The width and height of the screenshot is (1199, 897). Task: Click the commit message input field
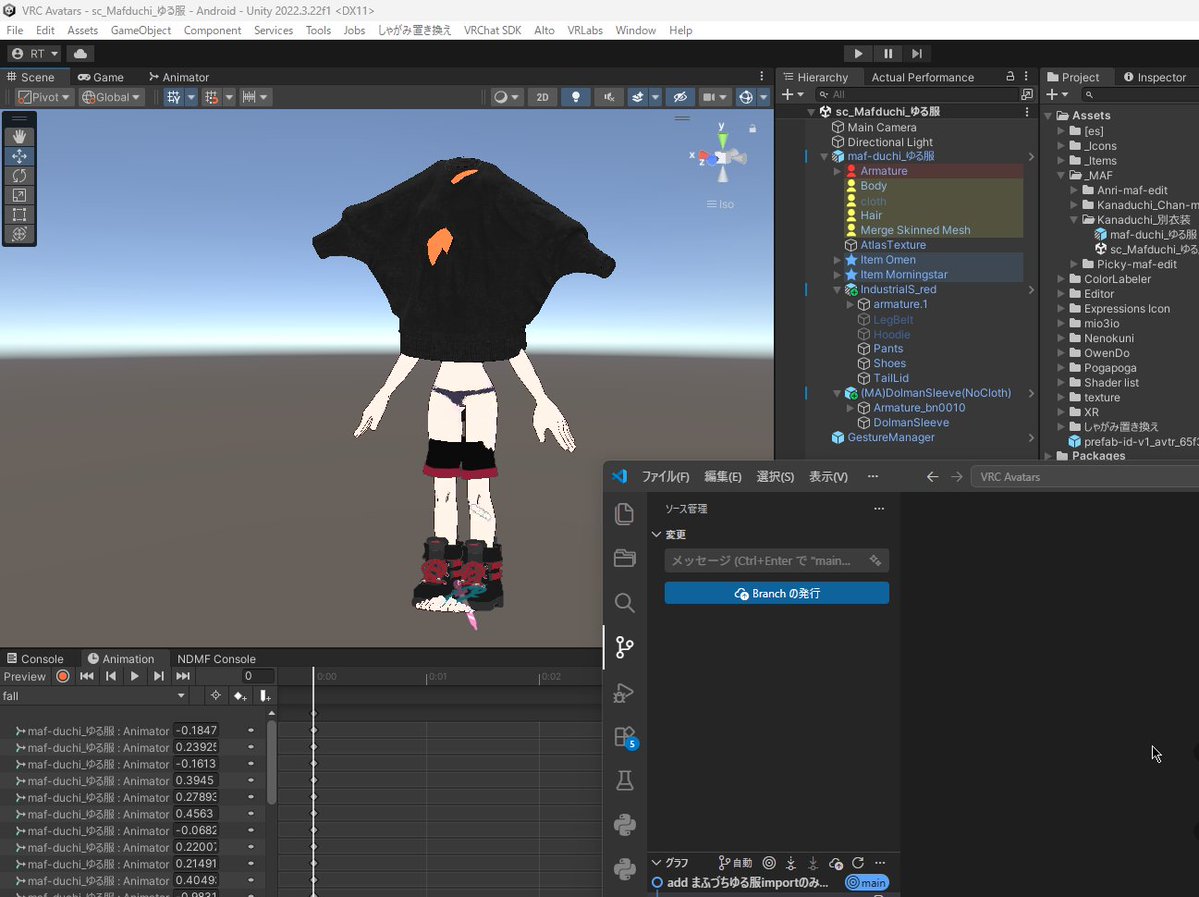(776, 561)
